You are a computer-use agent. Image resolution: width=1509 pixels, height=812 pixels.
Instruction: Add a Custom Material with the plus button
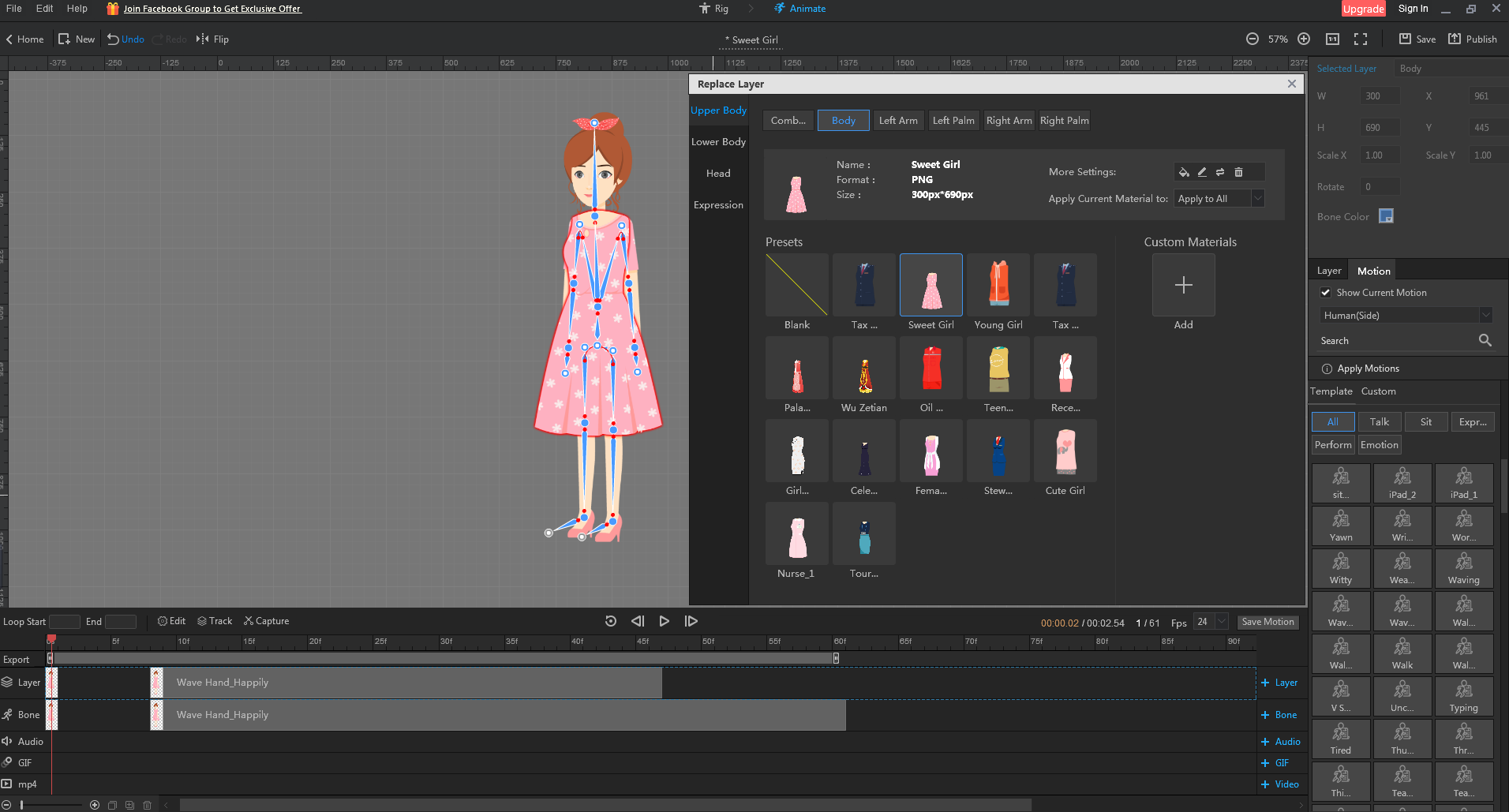[1183, 285]
